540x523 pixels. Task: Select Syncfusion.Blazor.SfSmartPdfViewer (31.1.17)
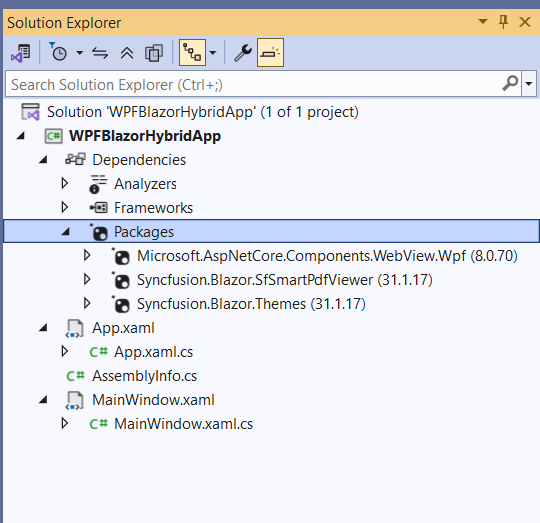(x=285, y=280)
